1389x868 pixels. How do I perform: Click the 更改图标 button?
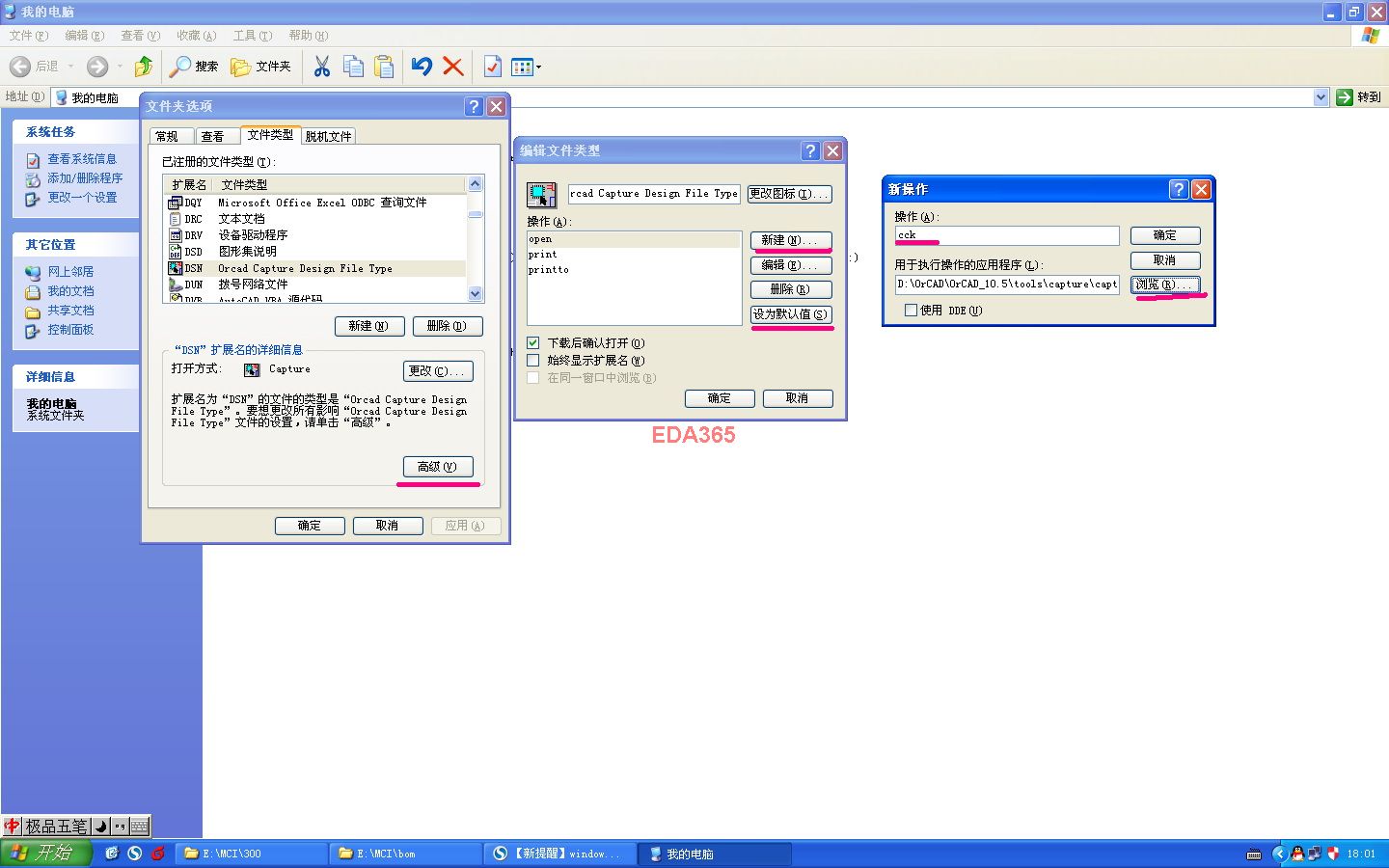tap(789, 194)
